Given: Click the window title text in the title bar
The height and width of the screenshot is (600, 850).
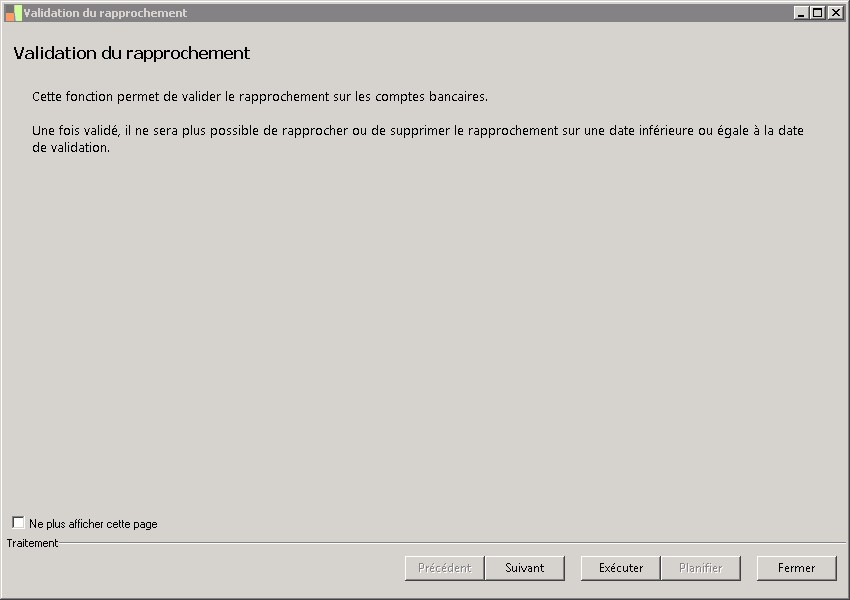Looking at the screenshot, I should pyautogui.click(x=105, y=13).
